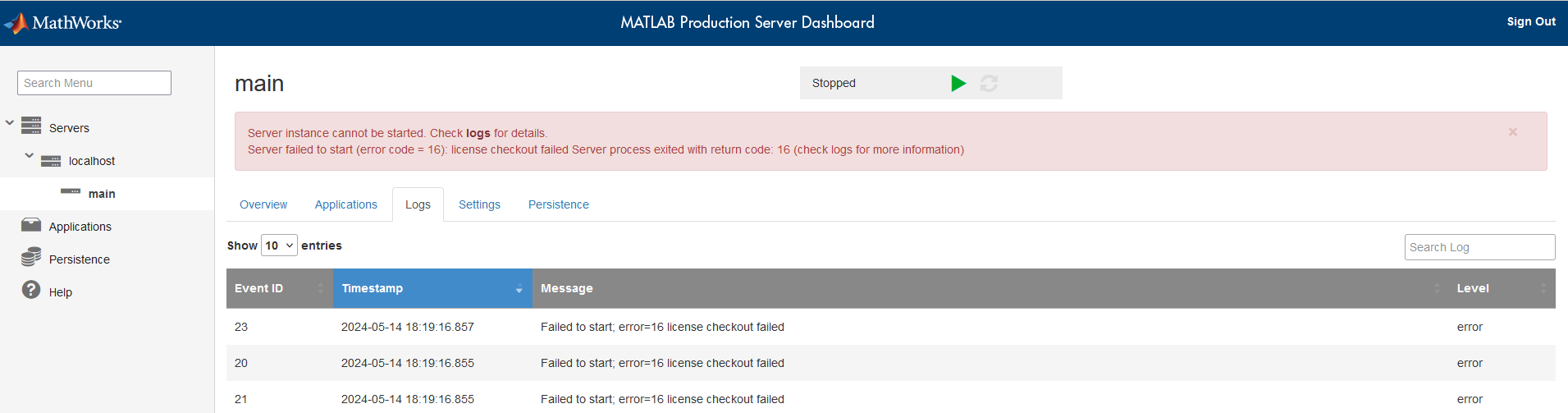Screen dimensions: 1568x413
Task: Select the main instance in the tree
Action: (x=102, y=194)
